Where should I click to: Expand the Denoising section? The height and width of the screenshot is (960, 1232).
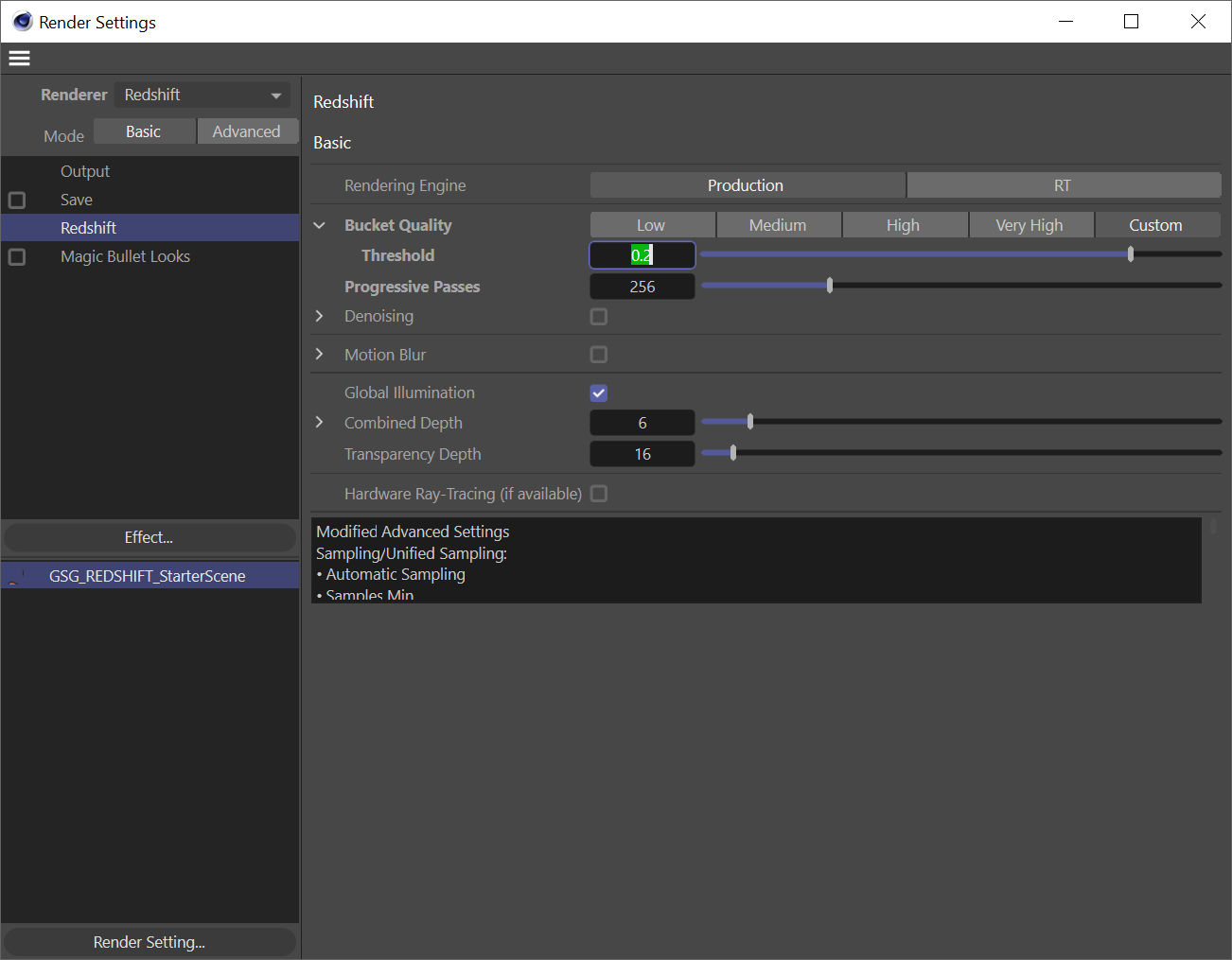click(320, 316)
